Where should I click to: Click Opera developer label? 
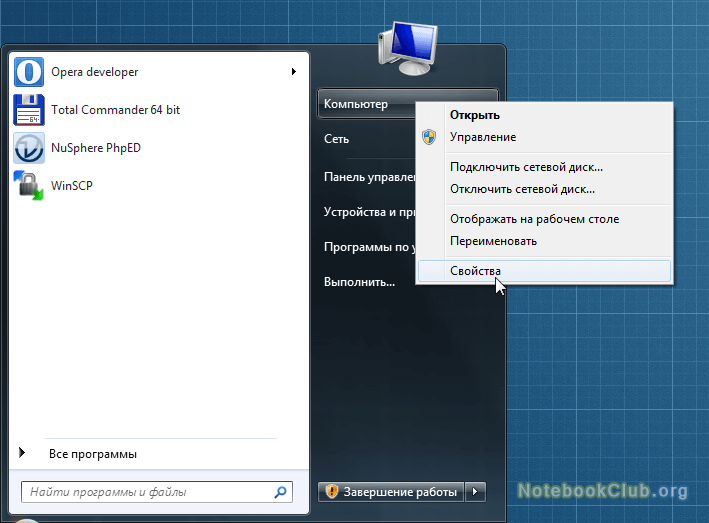click(95, 72)
